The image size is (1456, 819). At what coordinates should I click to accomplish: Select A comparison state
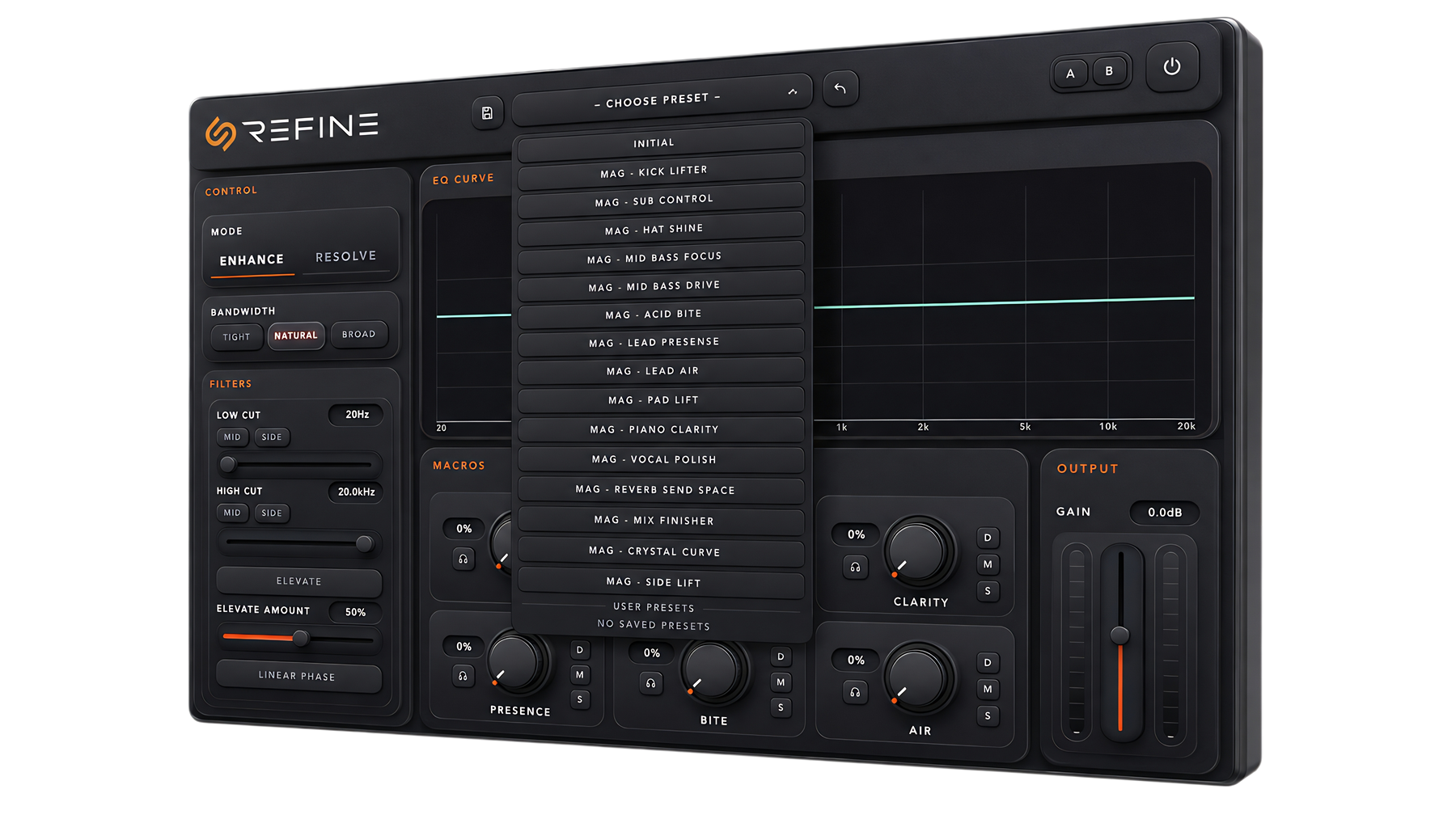tap(1070, 74)
